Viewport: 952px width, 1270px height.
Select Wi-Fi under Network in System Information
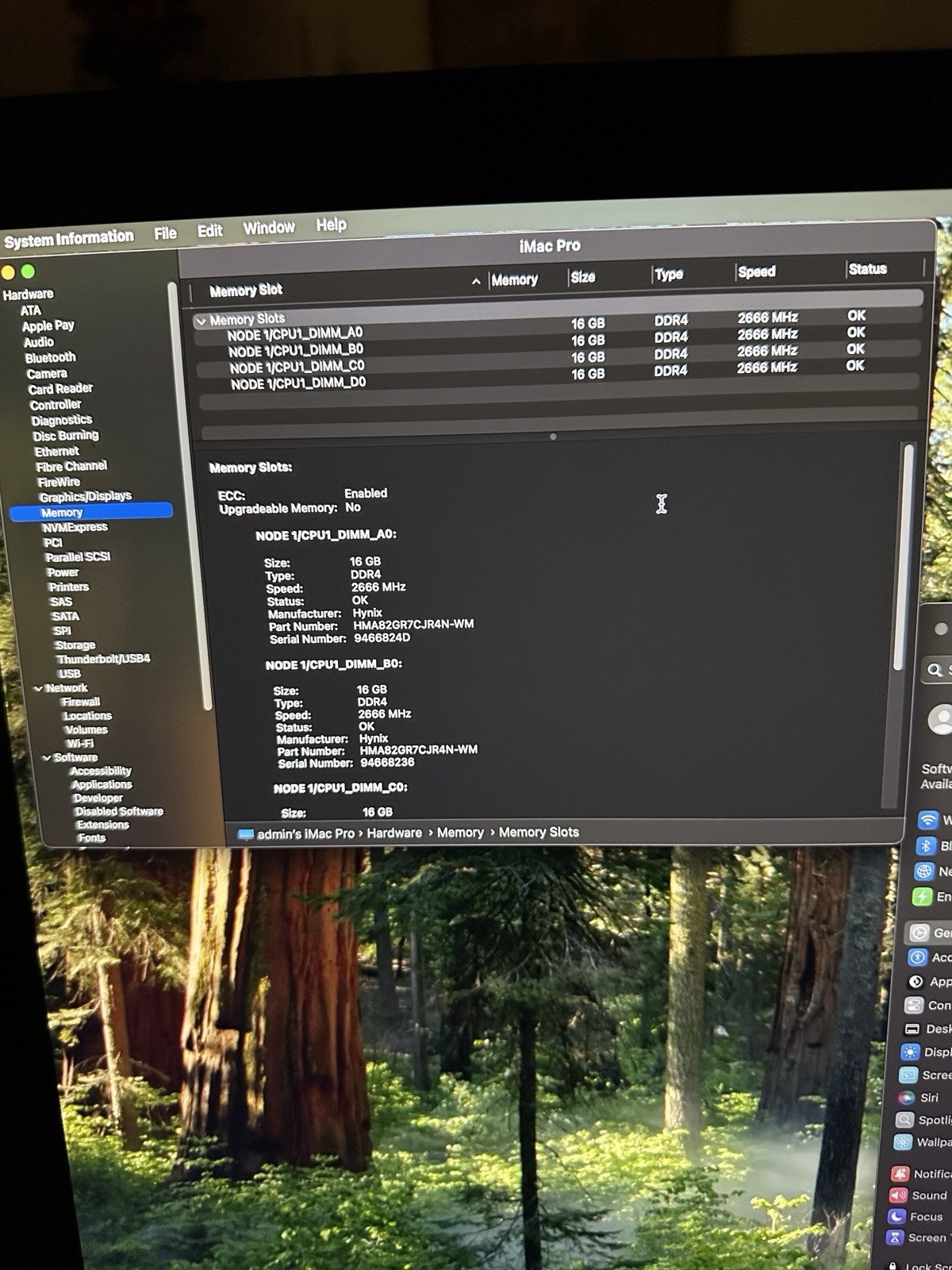click(x=80, y=744)
